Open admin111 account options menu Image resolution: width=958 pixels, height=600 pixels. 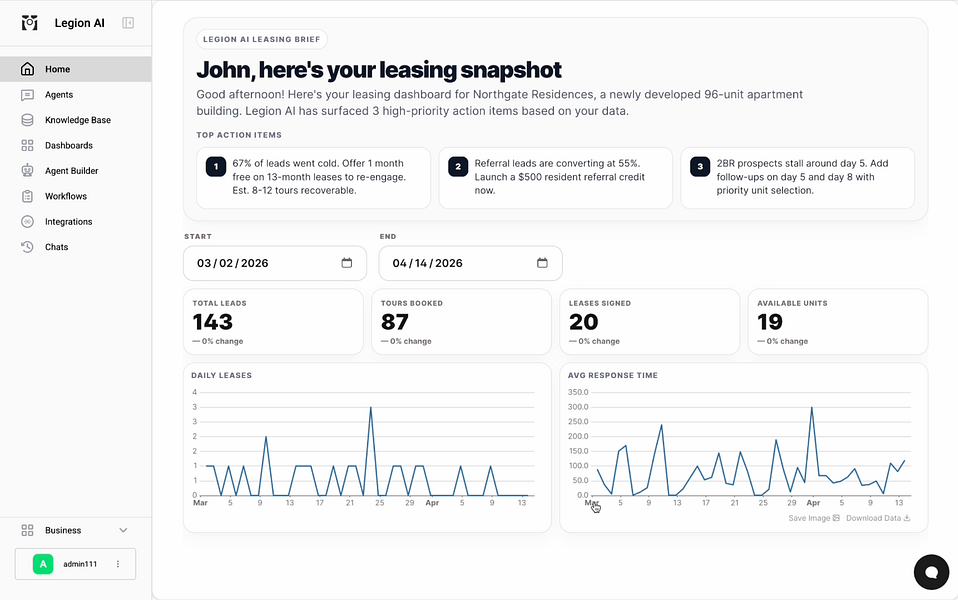pyautogui.click(x=118, y=564)
